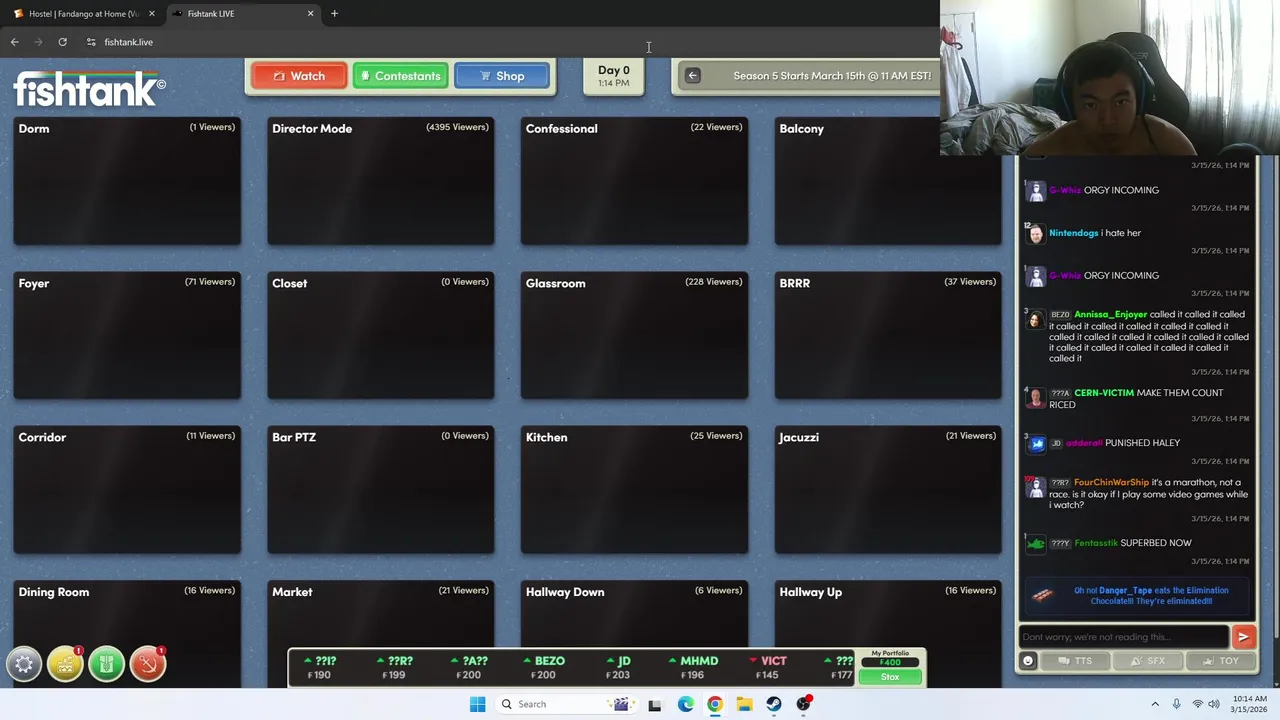Viewport: 1280px width, 720px height.
Task: Select the VICT stock ticker
Action: click(x=769, y=667)
